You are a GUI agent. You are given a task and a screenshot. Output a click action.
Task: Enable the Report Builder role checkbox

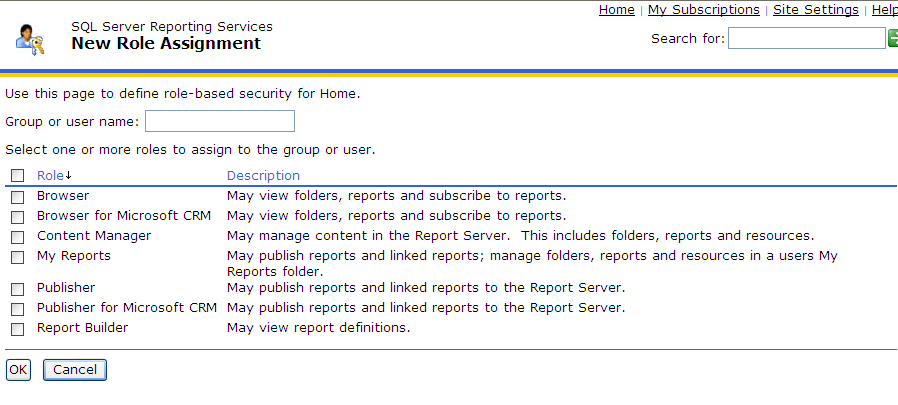17,329
